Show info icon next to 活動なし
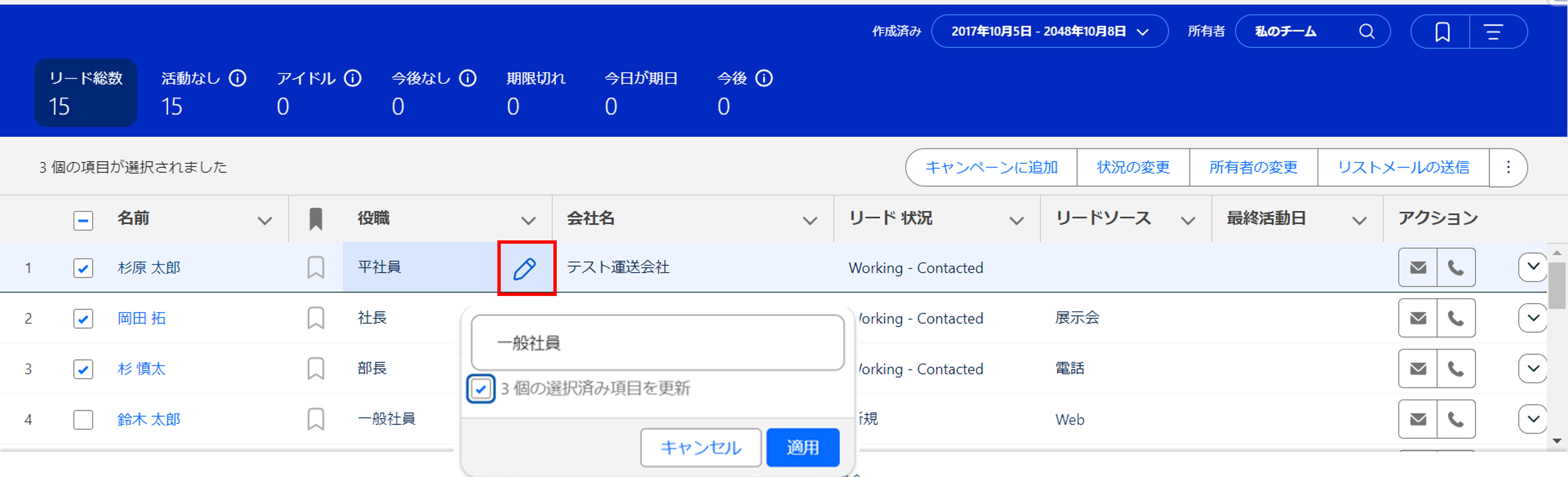Viewport: 1568px width, 477px height. (237, 79)
